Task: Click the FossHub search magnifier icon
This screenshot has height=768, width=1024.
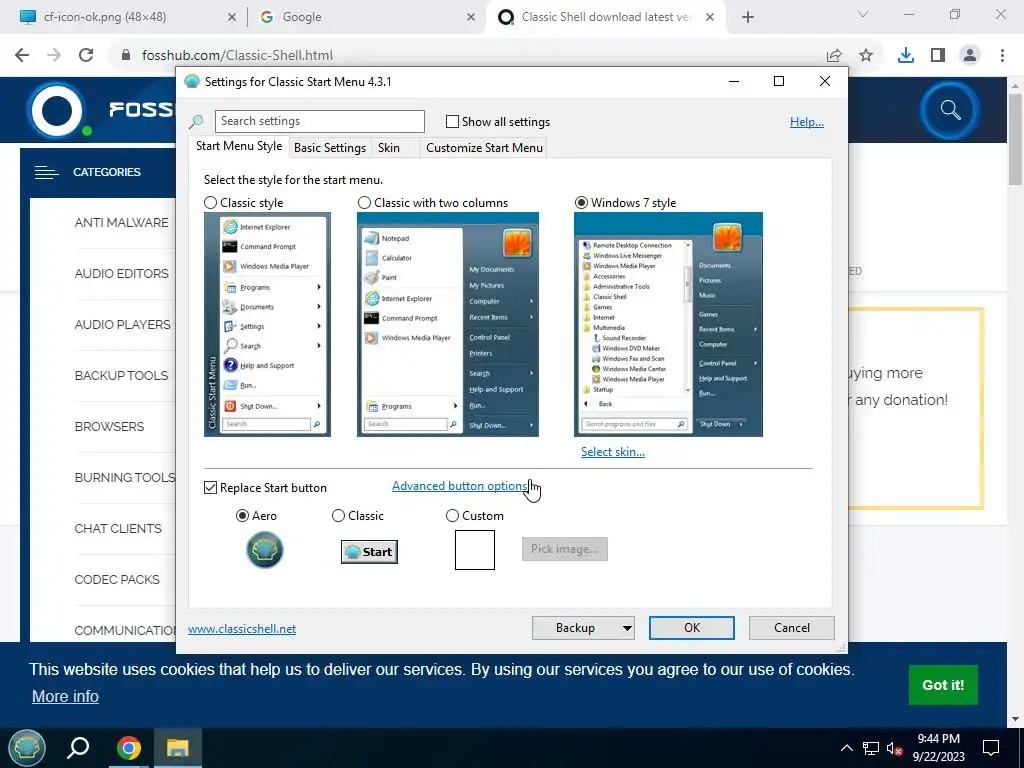Action: [x=950, y=110]
